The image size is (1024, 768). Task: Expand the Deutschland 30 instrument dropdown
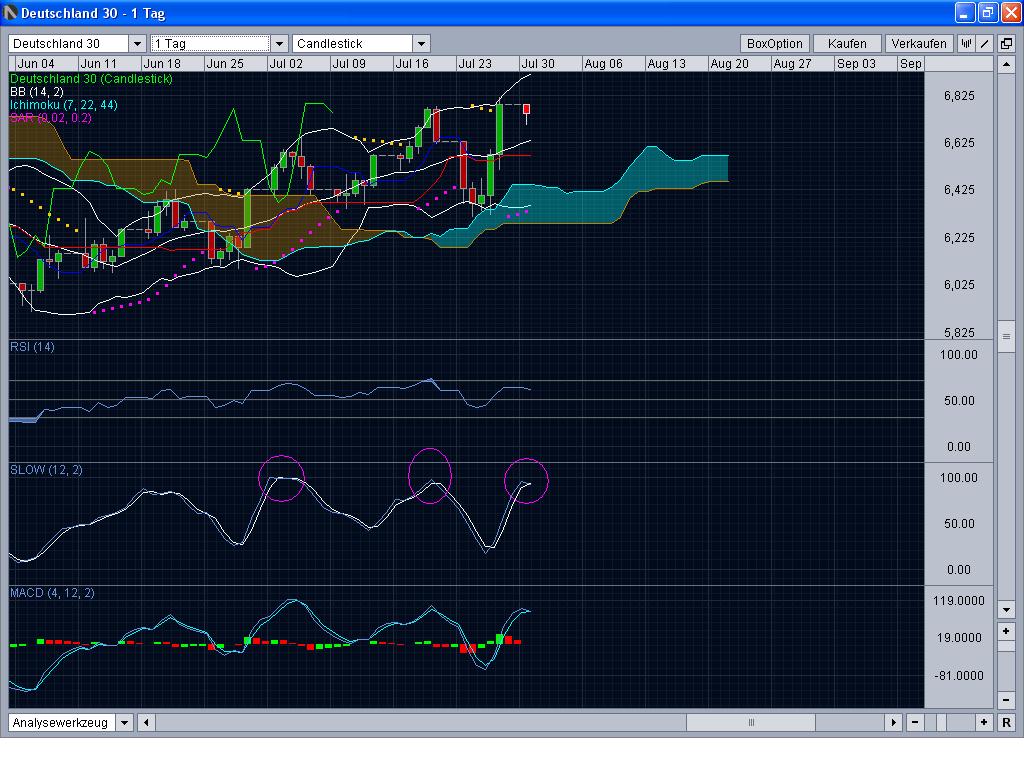[x=137, y=44]
